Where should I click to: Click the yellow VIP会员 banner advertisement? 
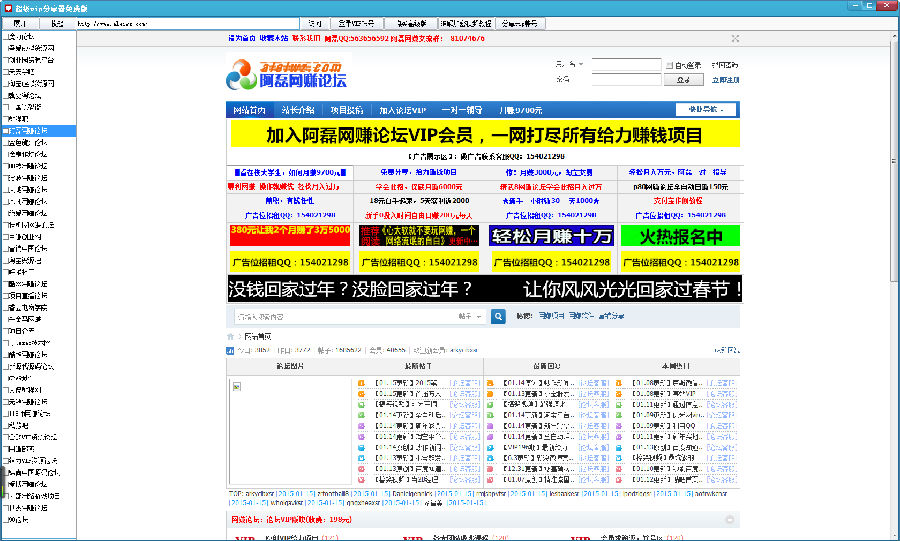(x=485, y=135)
